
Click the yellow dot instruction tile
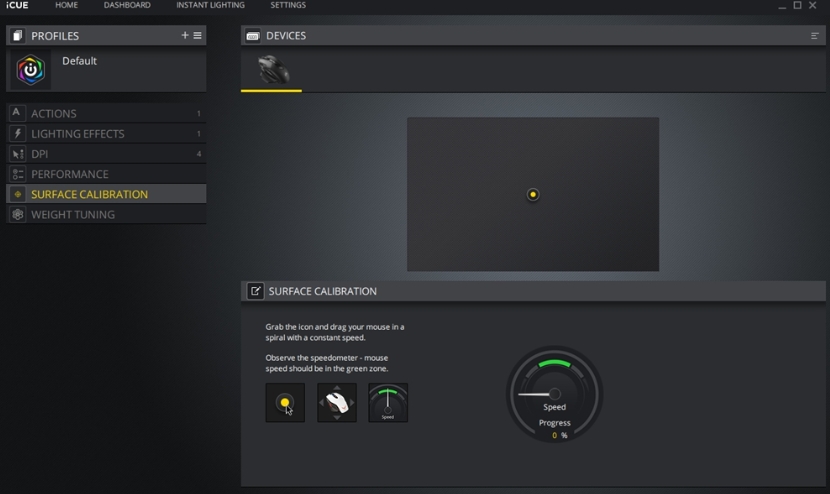pyautogui.click(x=285, y=402)
